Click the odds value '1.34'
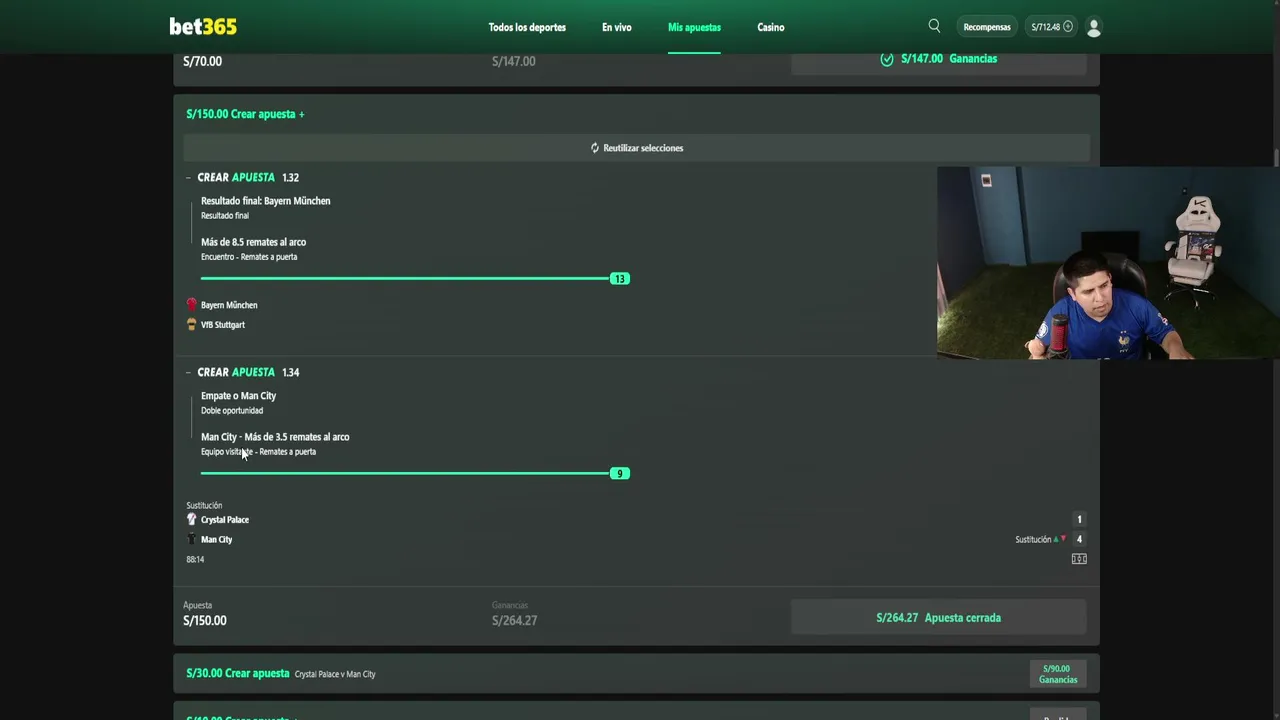 [x=290, y=372]
